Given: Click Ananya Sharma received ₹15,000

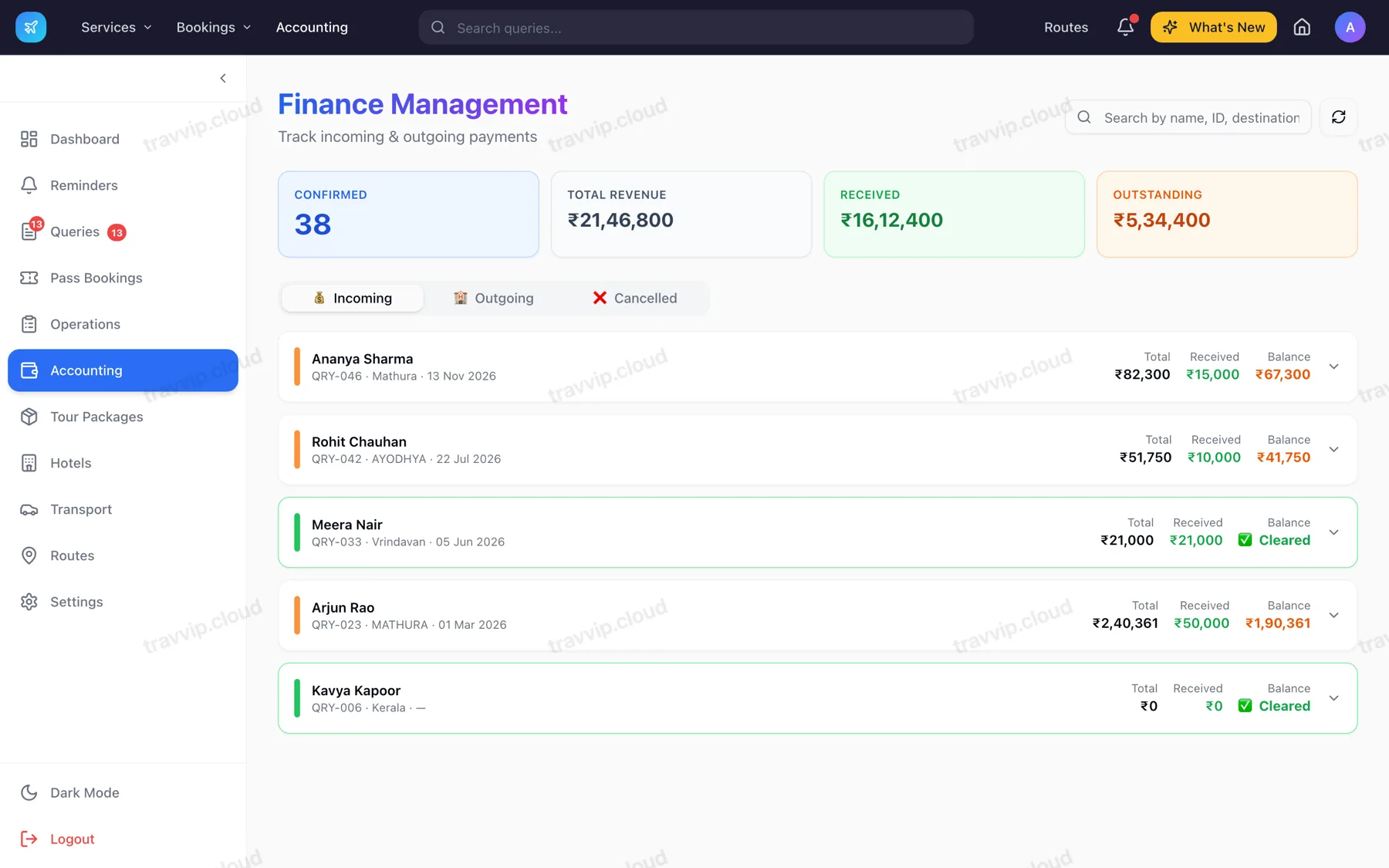Looking at the screenshot, I should [1212, 375].
